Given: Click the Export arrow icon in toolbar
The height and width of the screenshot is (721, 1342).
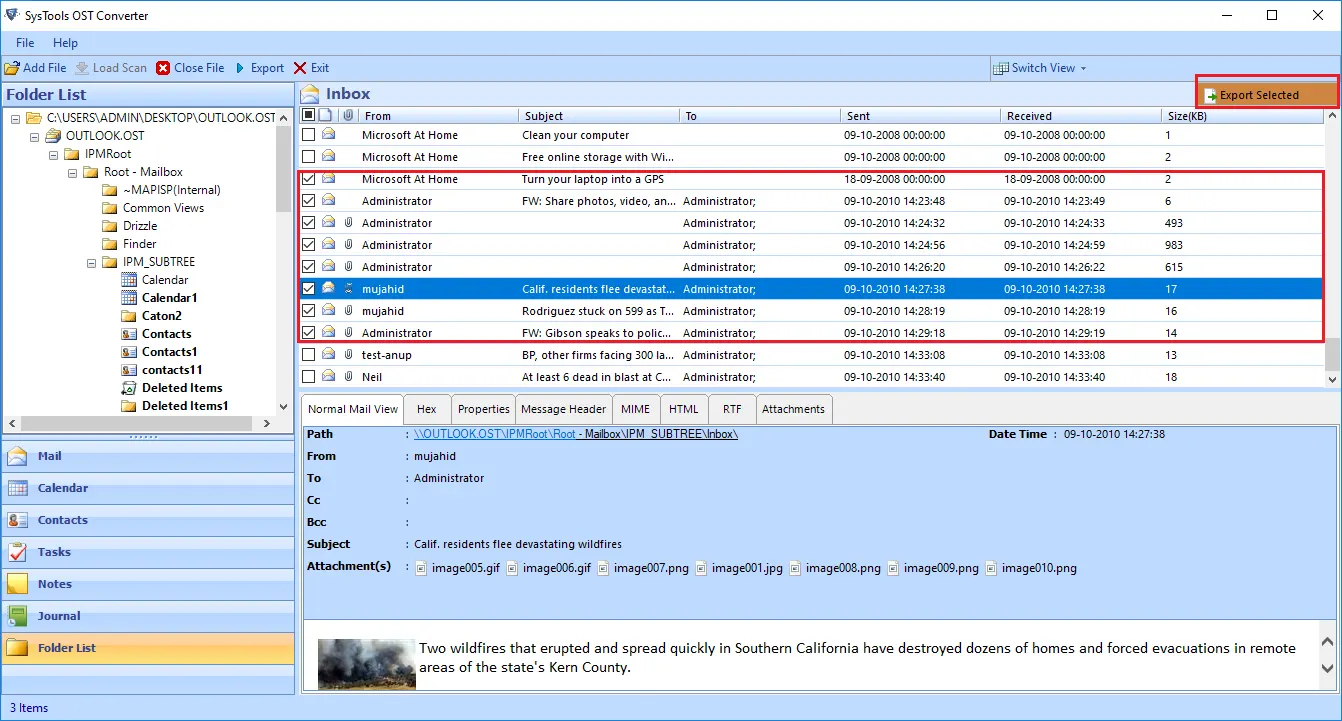Looking at the screenshot, I should tap(240, 68).
